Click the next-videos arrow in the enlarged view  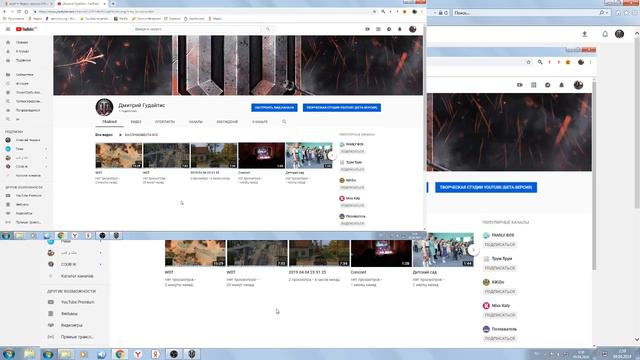pyautogui.click(x=473, y=249)
